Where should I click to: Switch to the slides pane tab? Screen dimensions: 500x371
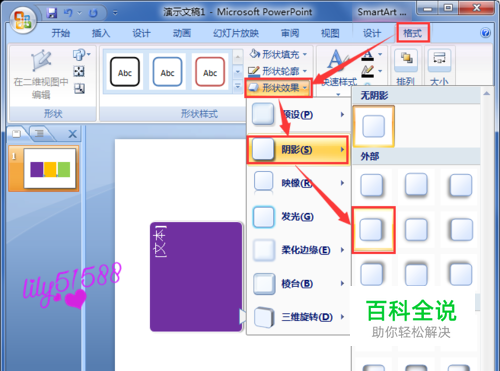16,134
